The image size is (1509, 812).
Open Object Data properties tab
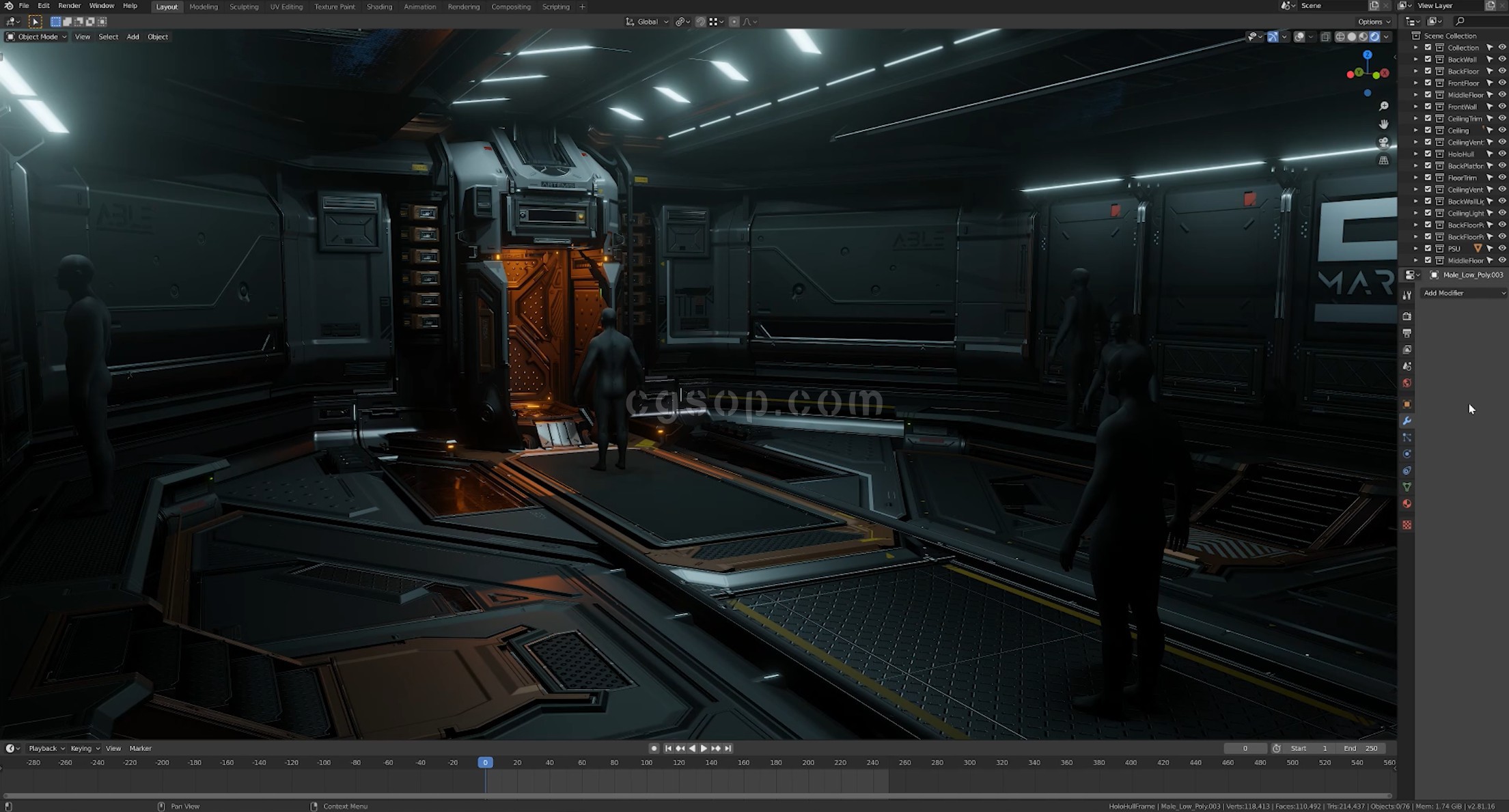[x=1407, y=487]
